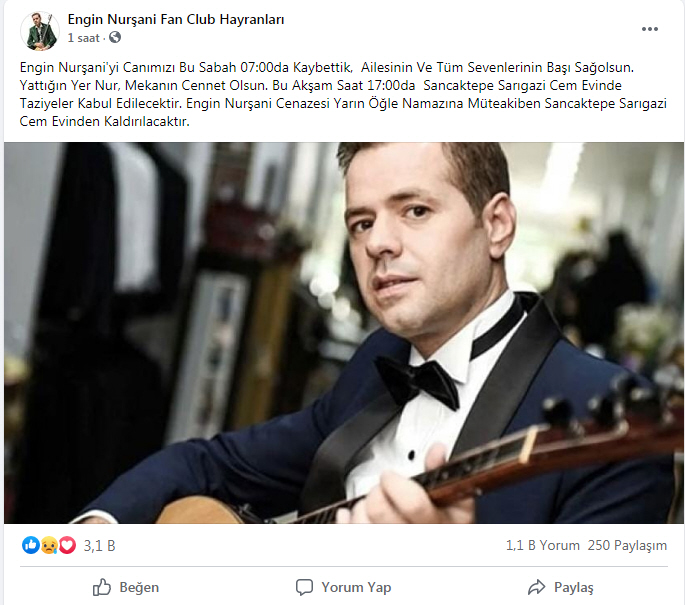Select Yorum Yap to comment
685x605 pixels.
point(343,587)
